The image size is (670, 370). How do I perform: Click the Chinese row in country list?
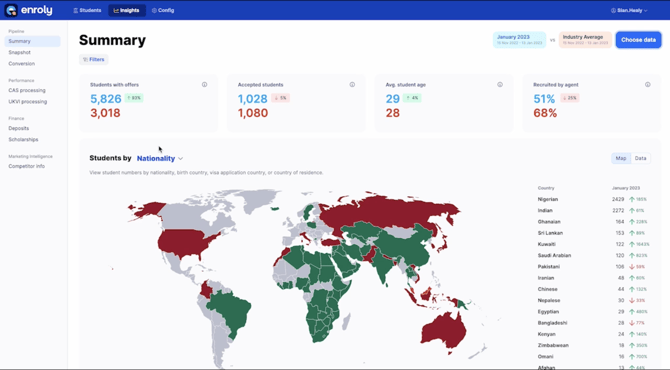click(x=593, y=289)
